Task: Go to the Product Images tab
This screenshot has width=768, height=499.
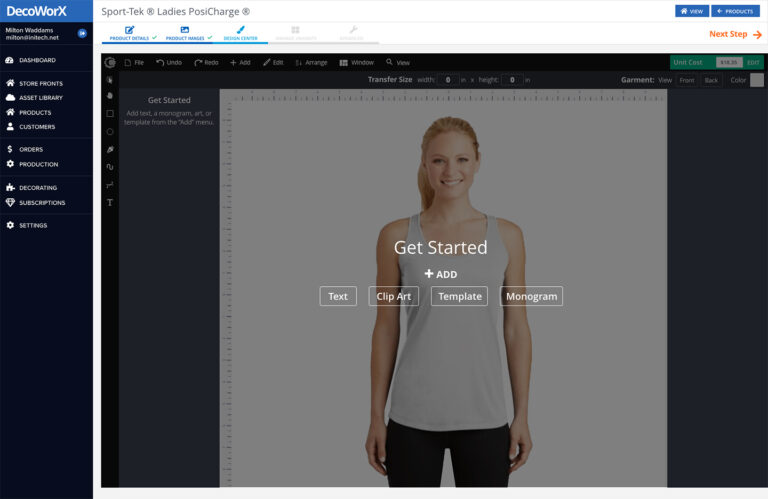Action: pos(185,33)
